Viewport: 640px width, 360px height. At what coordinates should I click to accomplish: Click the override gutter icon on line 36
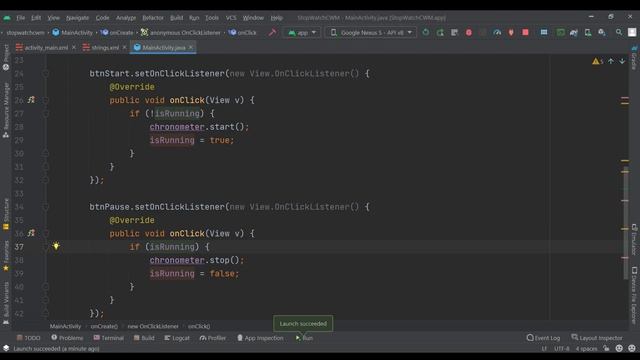pyautogui.click(x=31, y=233)
